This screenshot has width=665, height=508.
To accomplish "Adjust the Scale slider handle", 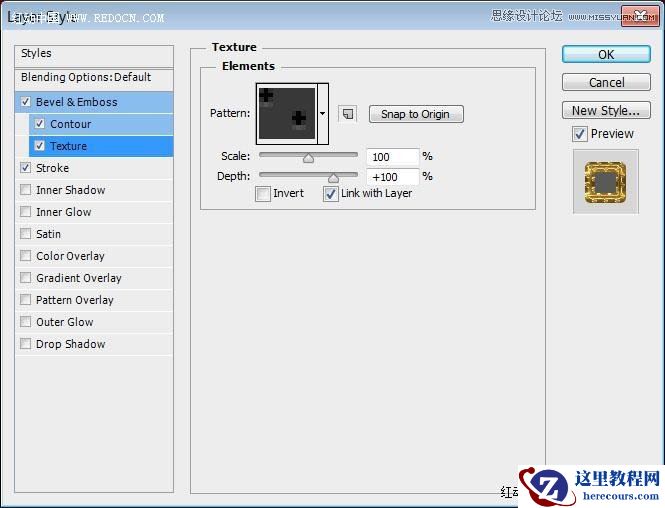I will coord(308,158).
